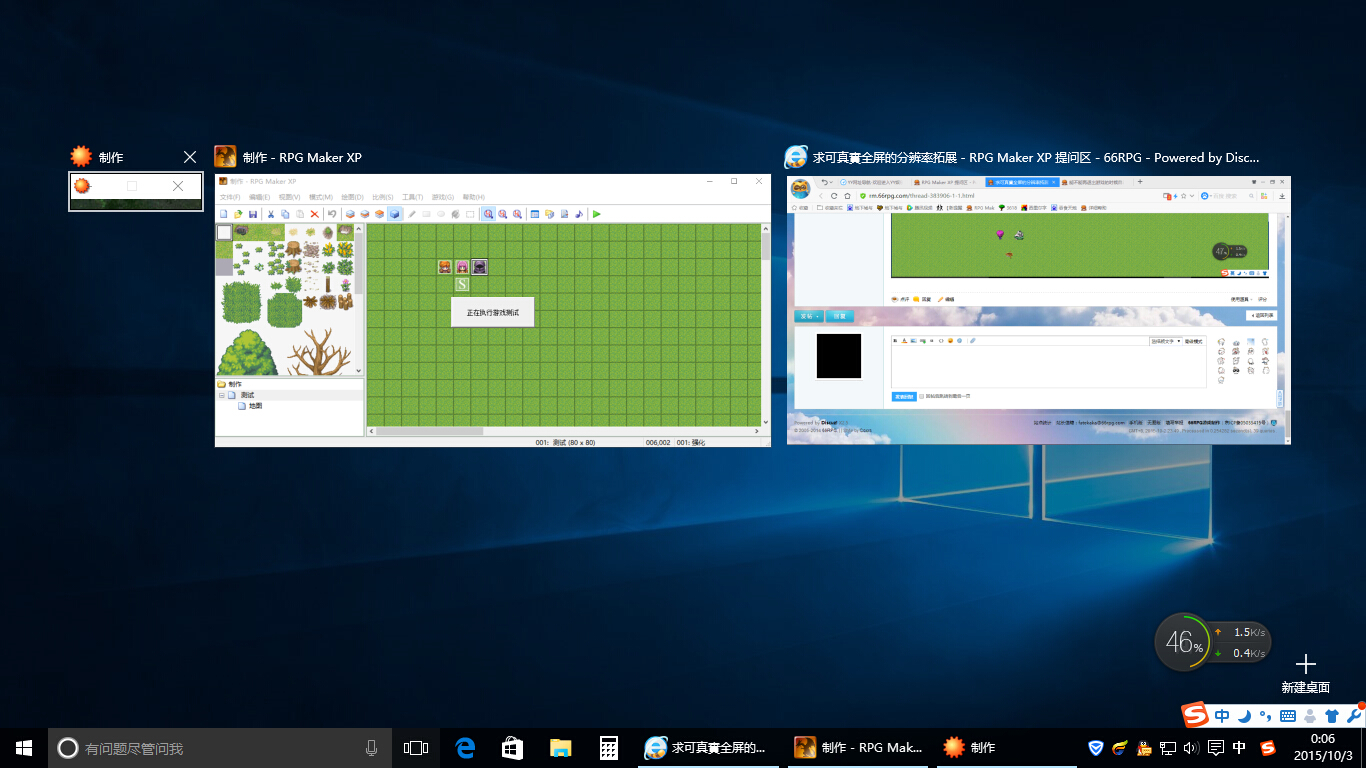Screen dimensions: 1366x768
Task: Switch to 制作 - RPG Maker taskbar button
Action: pos(859,747)
